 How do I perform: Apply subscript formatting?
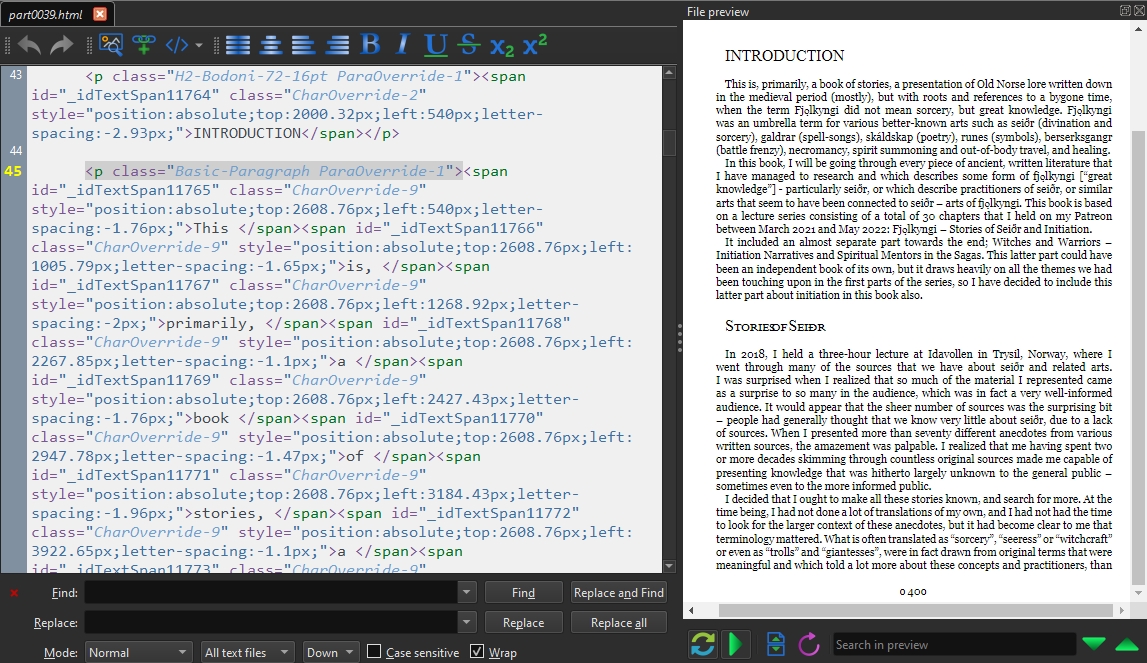(x=502, y=47)
